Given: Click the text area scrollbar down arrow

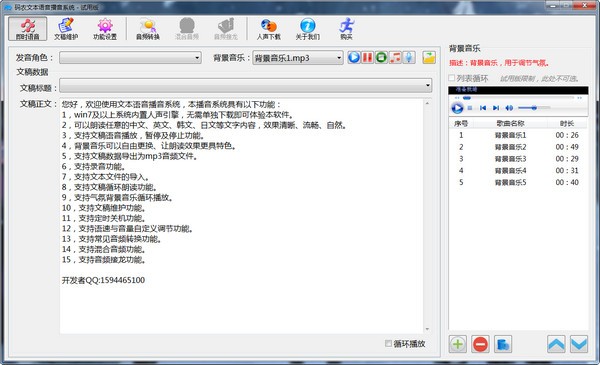Looking at the screenshot, I should [427, 329].
